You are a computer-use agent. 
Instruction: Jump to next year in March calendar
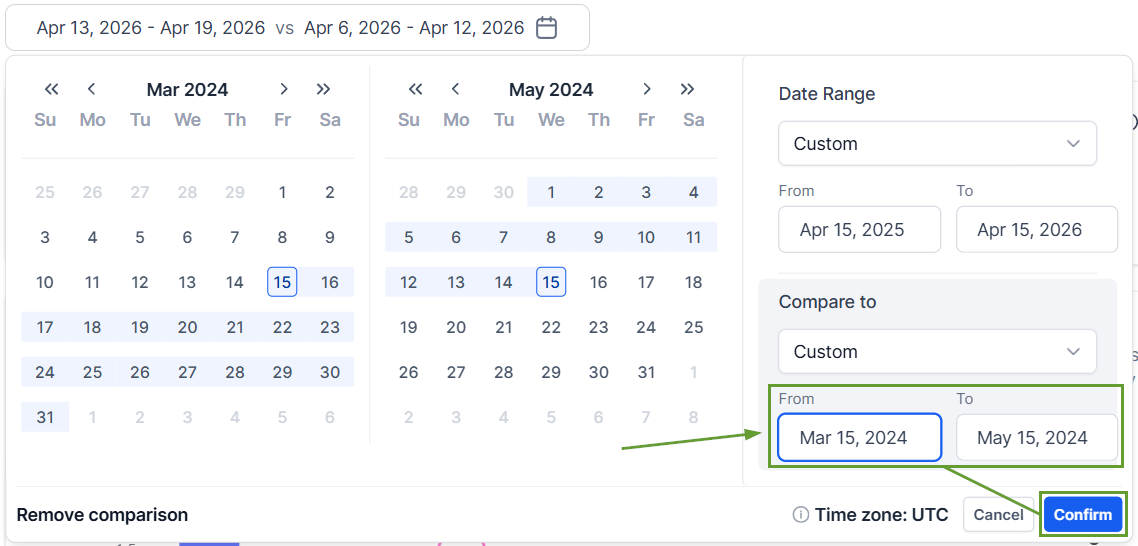[x=323, y=89]
